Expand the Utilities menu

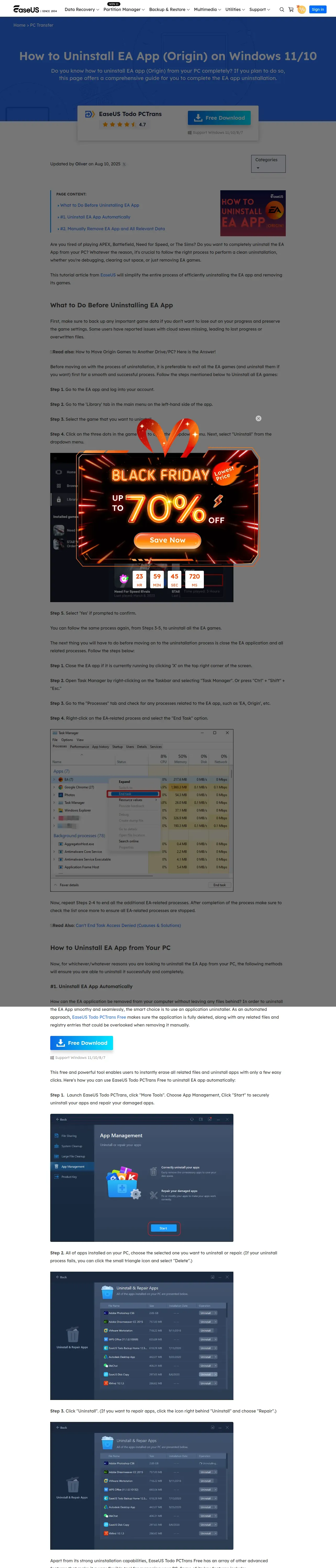click(235, 10)
